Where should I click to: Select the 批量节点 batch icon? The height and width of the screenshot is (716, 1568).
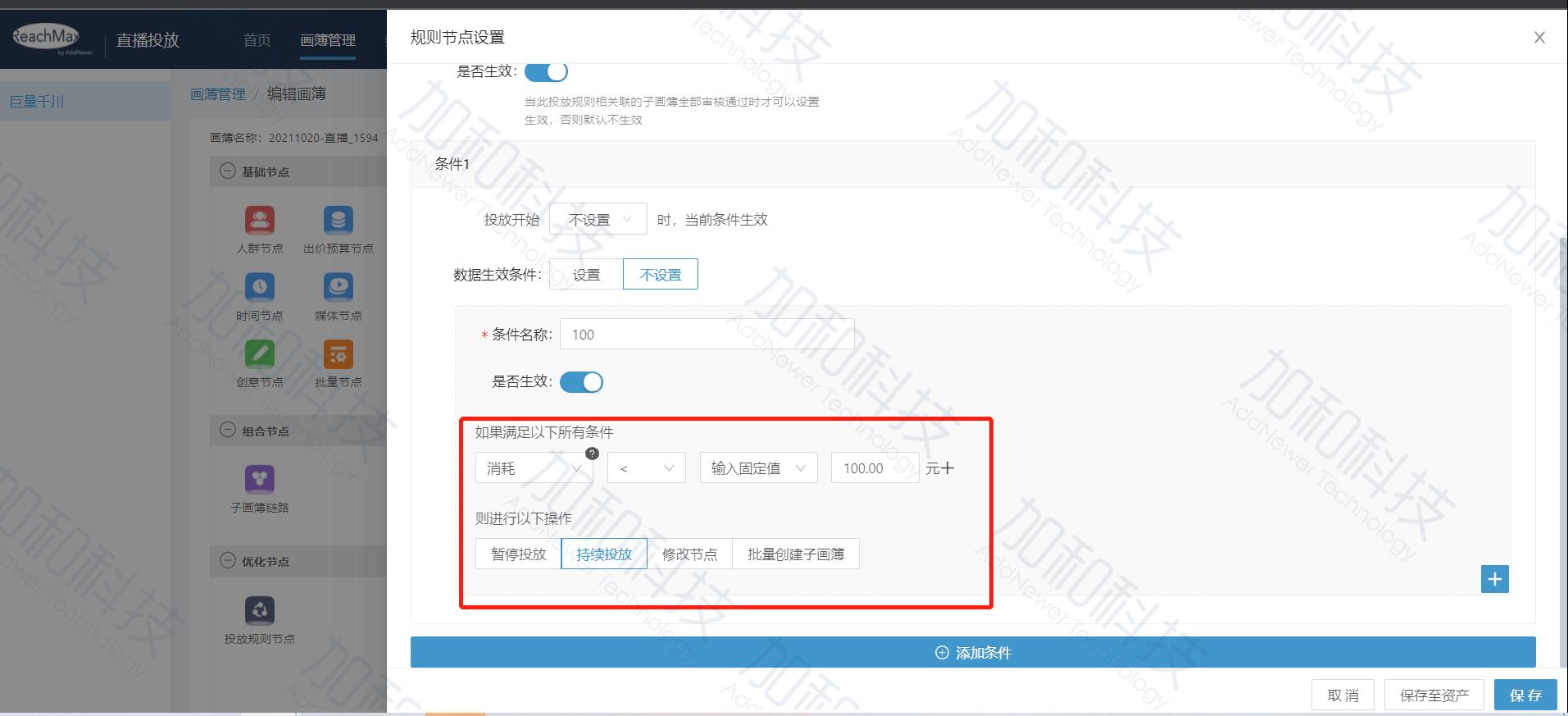338,353
